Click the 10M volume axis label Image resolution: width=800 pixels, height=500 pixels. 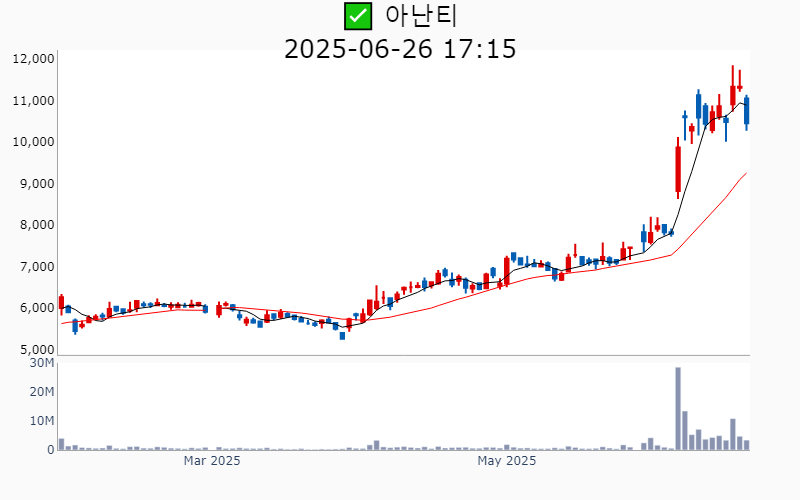[x=42, y=421]
